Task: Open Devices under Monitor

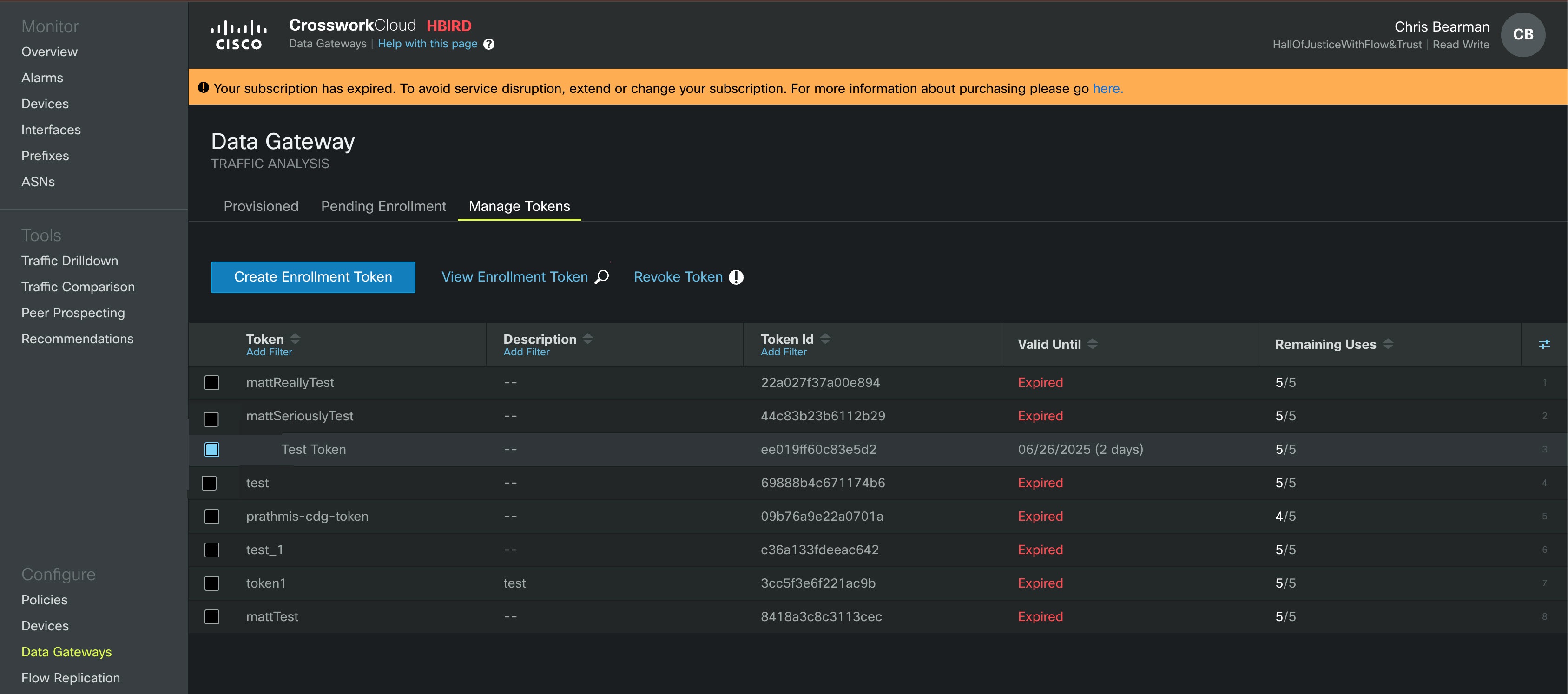Action: pyautogui.click(x=45, y=104)
